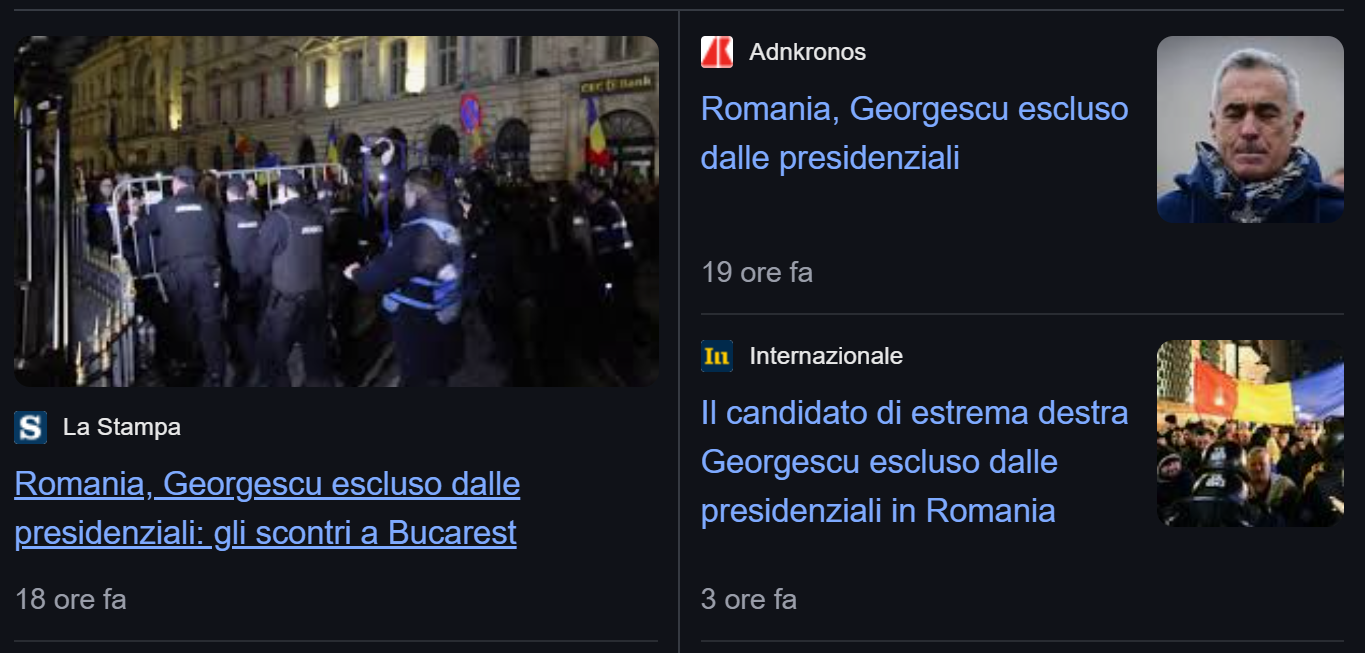Click the Georgescu portrait thumbnail
This screenshot has height=653, width=1365.
[x=1249, y=128]
